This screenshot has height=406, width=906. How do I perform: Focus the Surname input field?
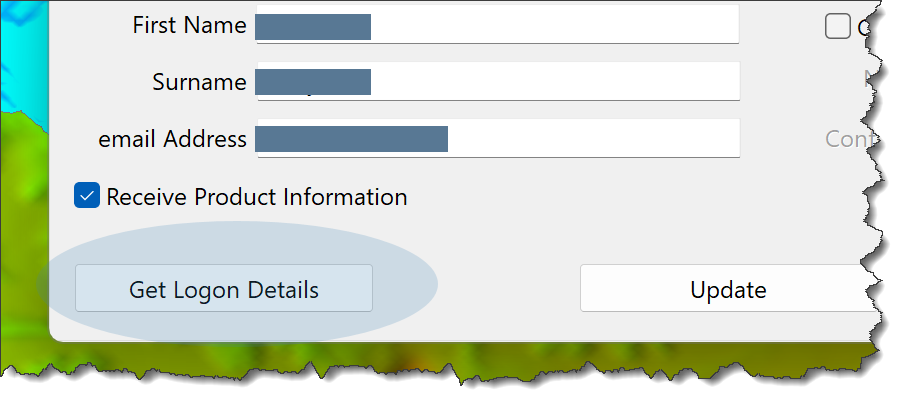[498, 81]
